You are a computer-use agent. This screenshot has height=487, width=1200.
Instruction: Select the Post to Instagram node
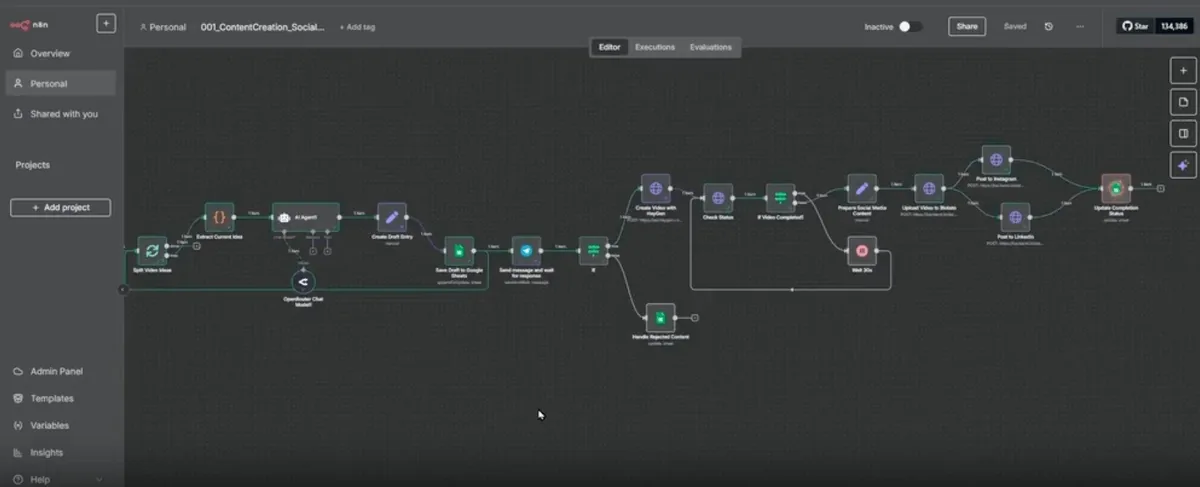pos(996,160)
